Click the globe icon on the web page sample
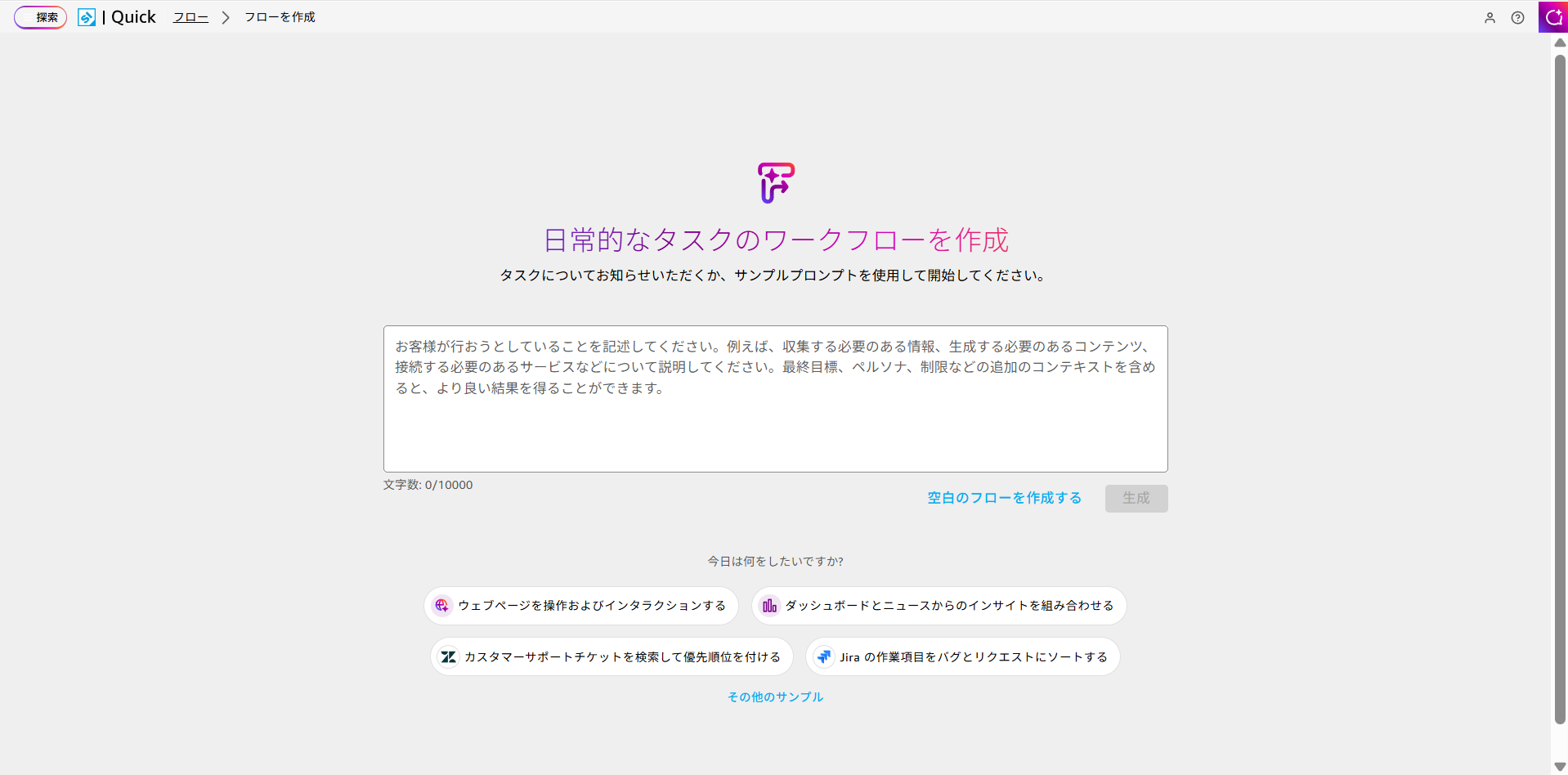Screen dimensions: 1568x775 (442, 606)
